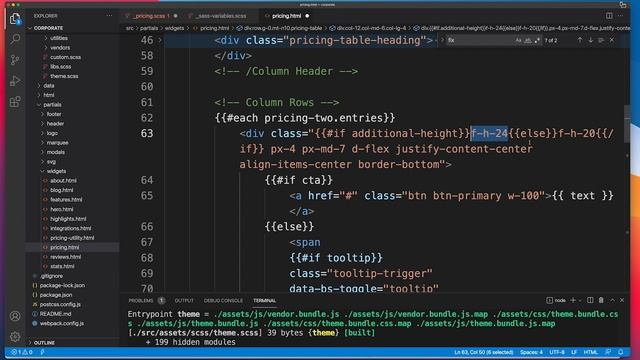The height and width of the screenshot is (360, 640).
Task: Kill terminal with trash icon
Action: [601, 300]
